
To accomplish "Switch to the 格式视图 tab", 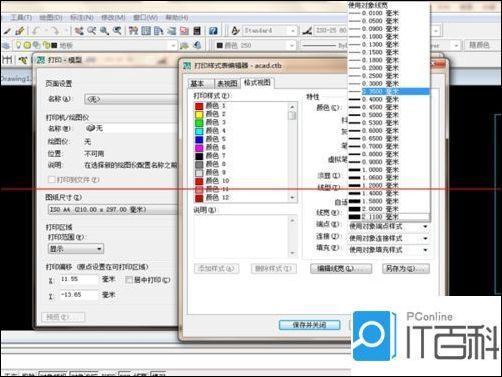I will 257,82.
